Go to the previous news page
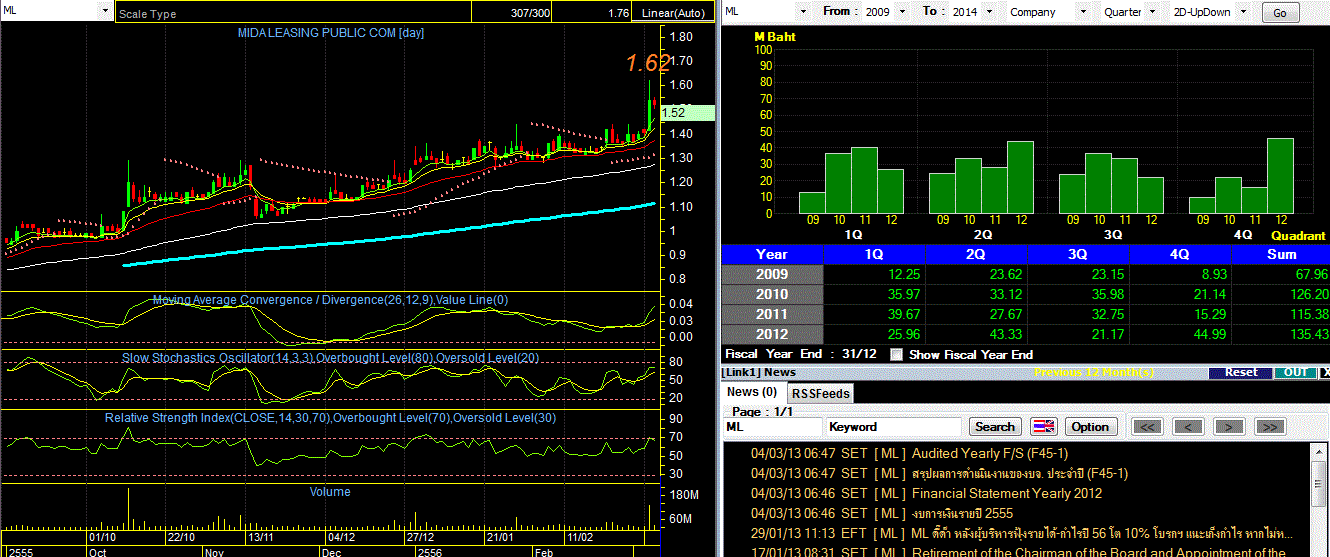The height and width of the screenshot is (557, 1330). point(1188,427)
